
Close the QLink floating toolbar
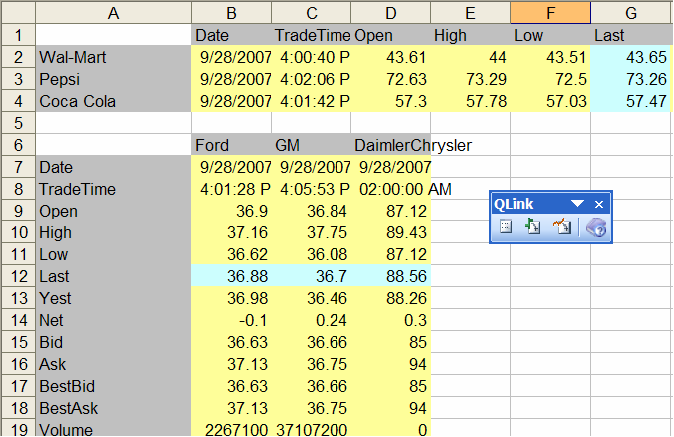(599, 205)
